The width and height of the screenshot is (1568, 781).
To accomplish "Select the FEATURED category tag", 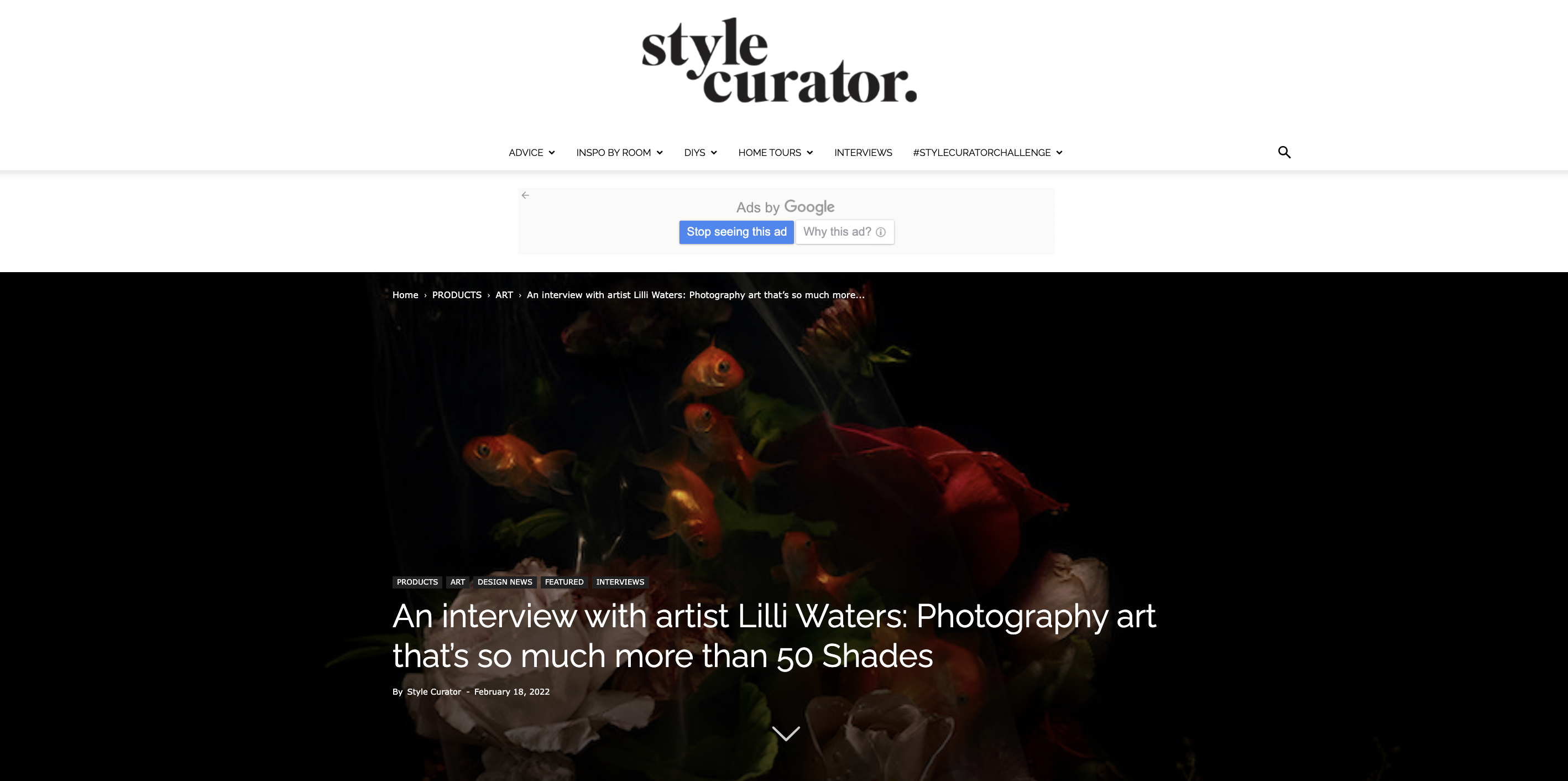I will pos(563,582).
